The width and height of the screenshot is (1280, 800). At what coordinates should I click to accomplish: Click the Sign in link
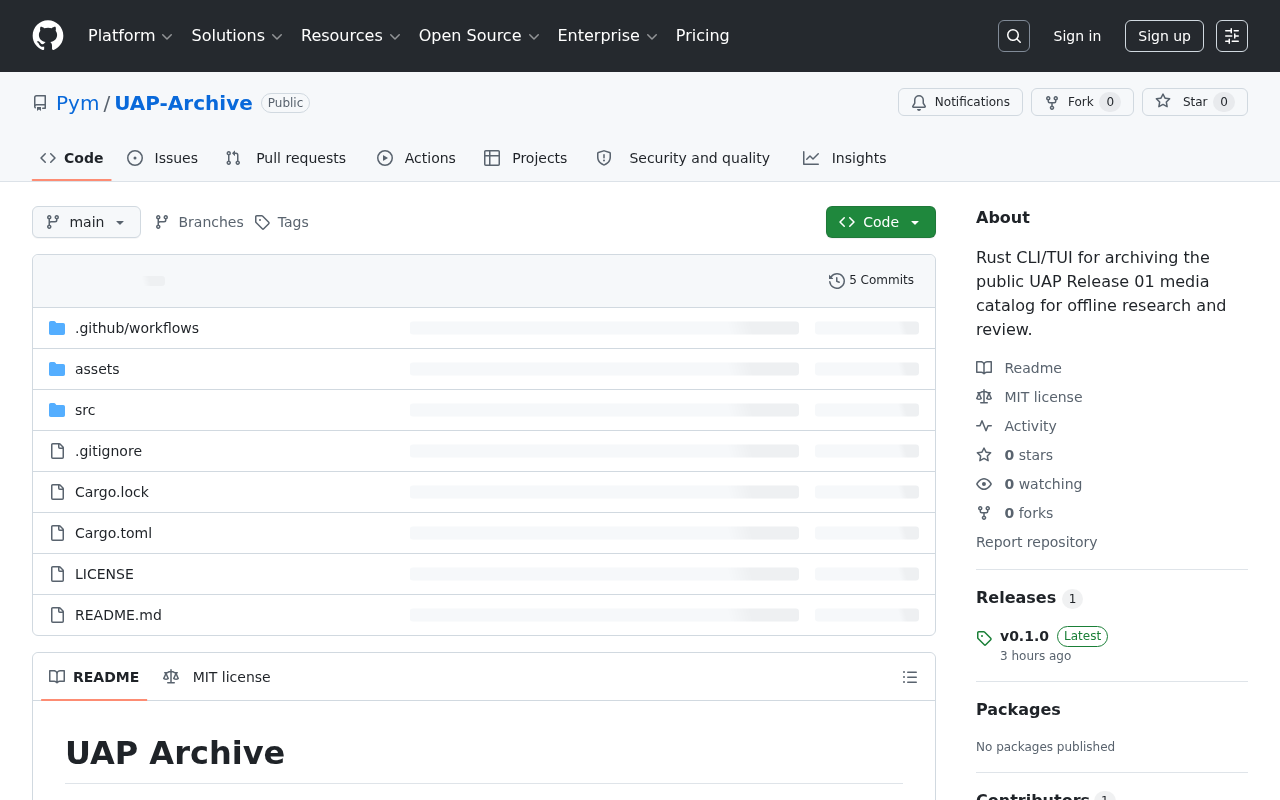(x=1077, y=36)
